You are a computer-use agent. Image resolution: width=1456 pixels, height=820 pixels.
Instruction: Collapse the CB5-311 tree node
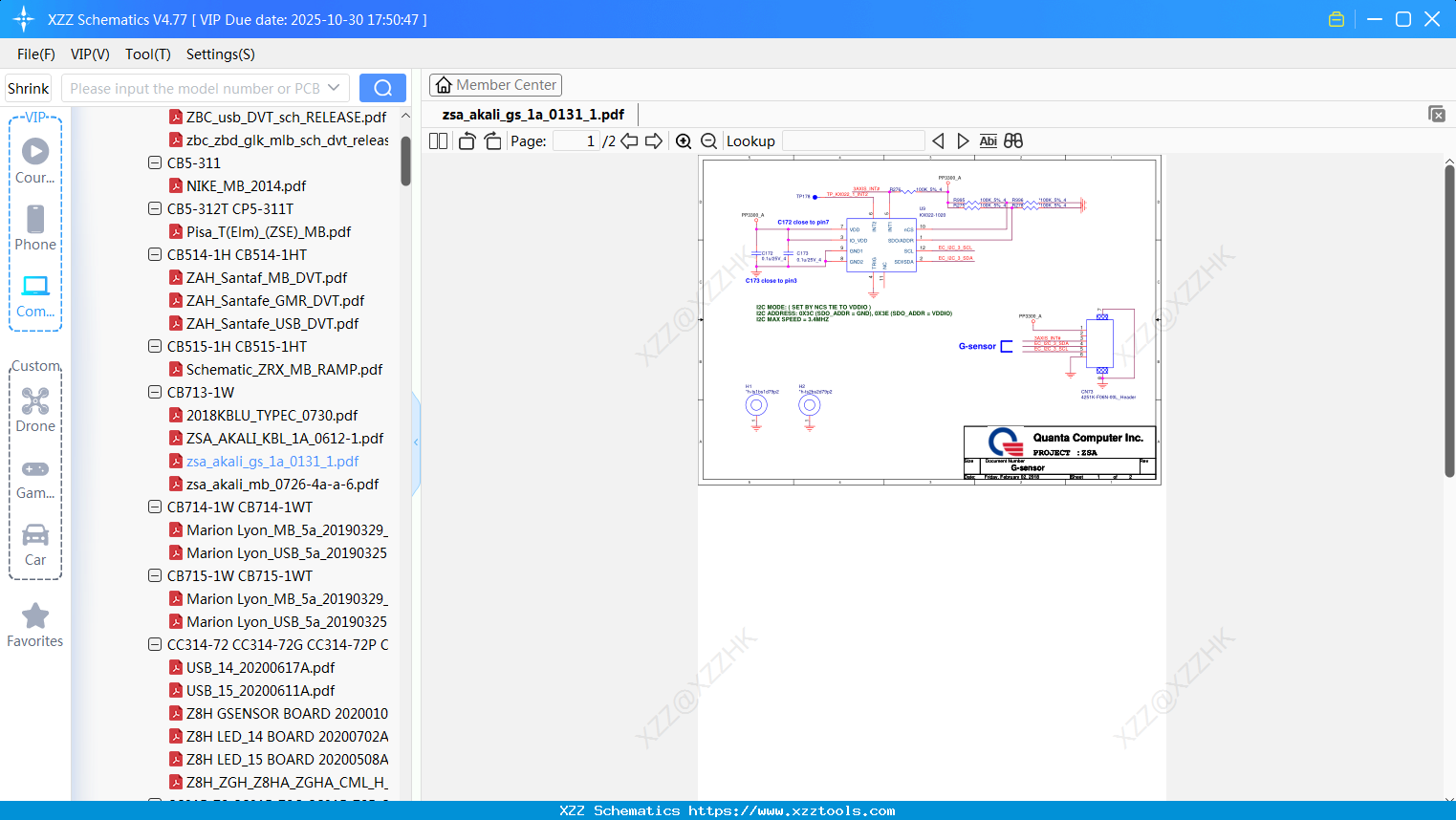(155, 162)
